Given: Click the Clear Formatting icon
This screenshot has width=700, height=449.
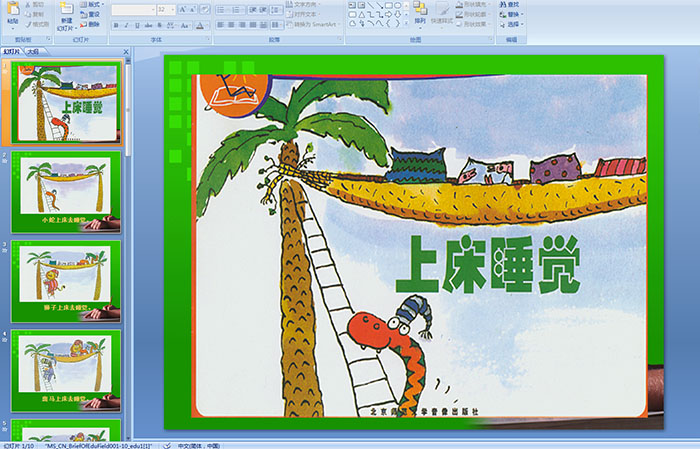Looking at the screenshot, I should (x=205, y=9).
